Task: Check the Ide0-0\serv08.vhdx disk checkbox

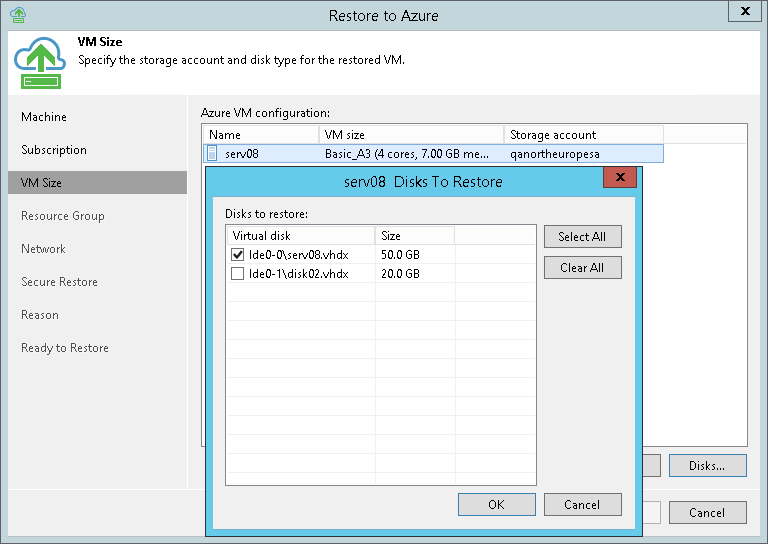Action: tap(238, 255)
